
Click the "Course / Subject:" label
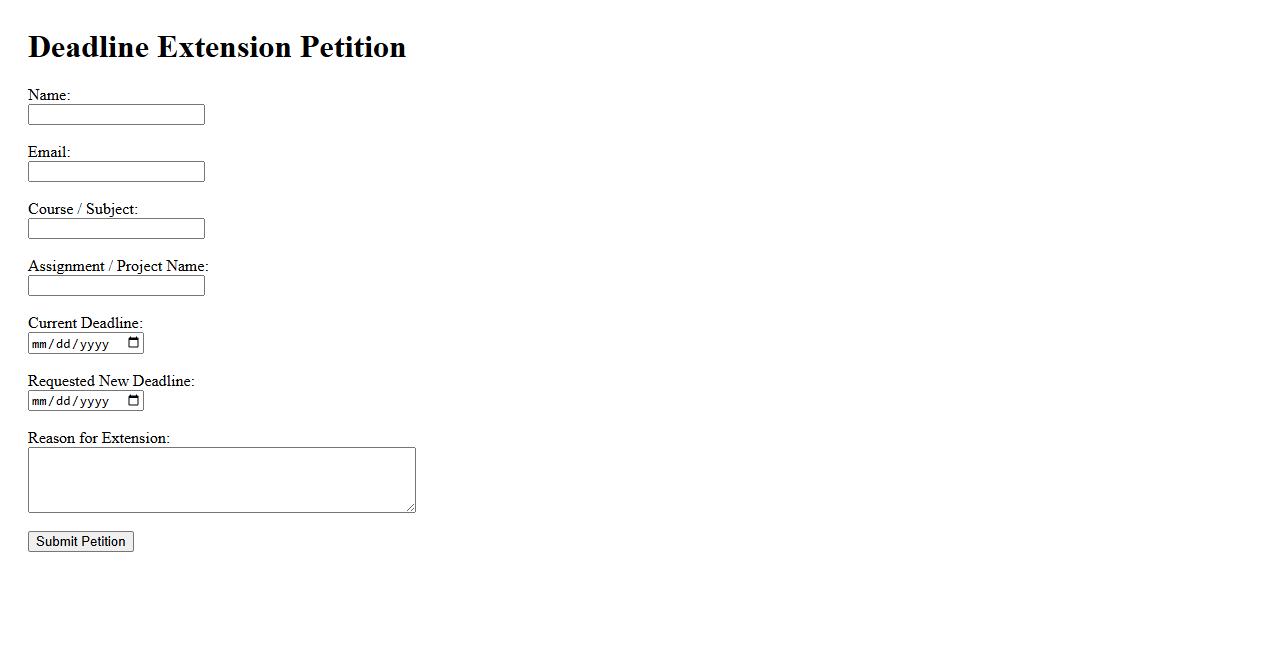pyautogui.click(x=83, y=209)
